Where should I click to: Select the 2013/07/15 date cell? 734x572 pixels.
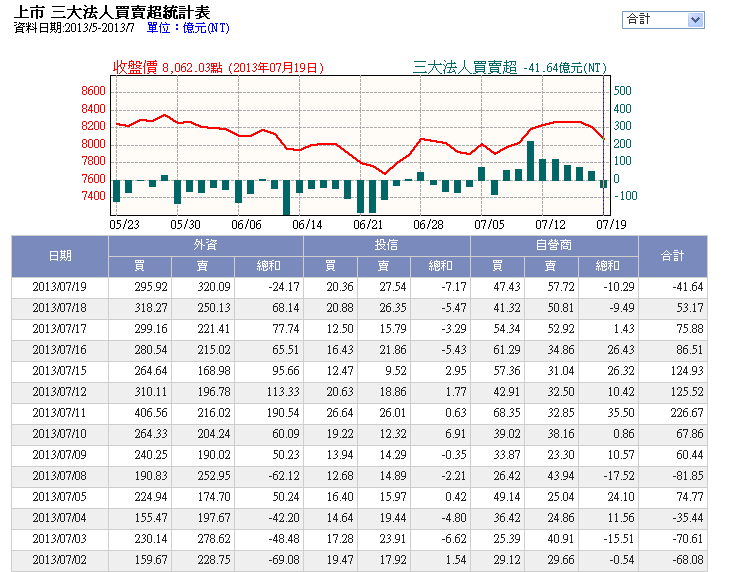tap(59, 371)
